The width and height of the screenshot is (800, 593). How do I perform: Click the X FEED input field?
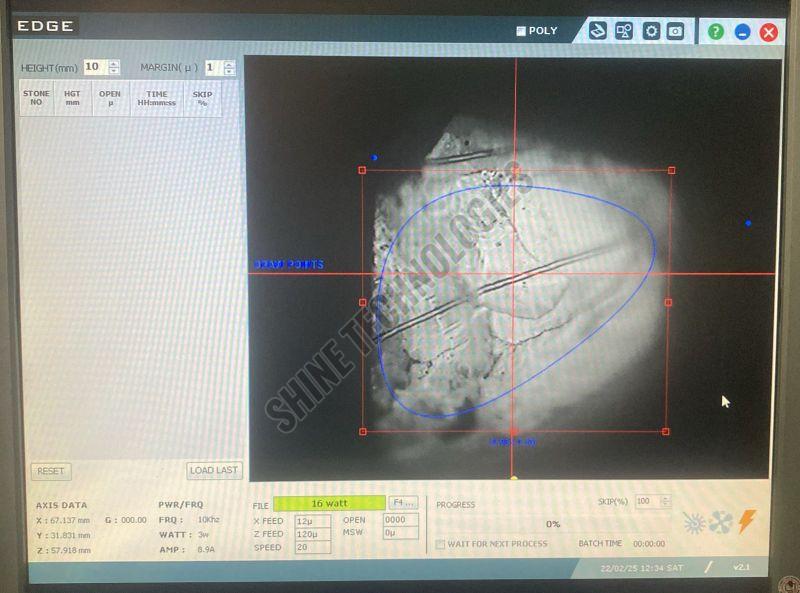coord(312,521)
